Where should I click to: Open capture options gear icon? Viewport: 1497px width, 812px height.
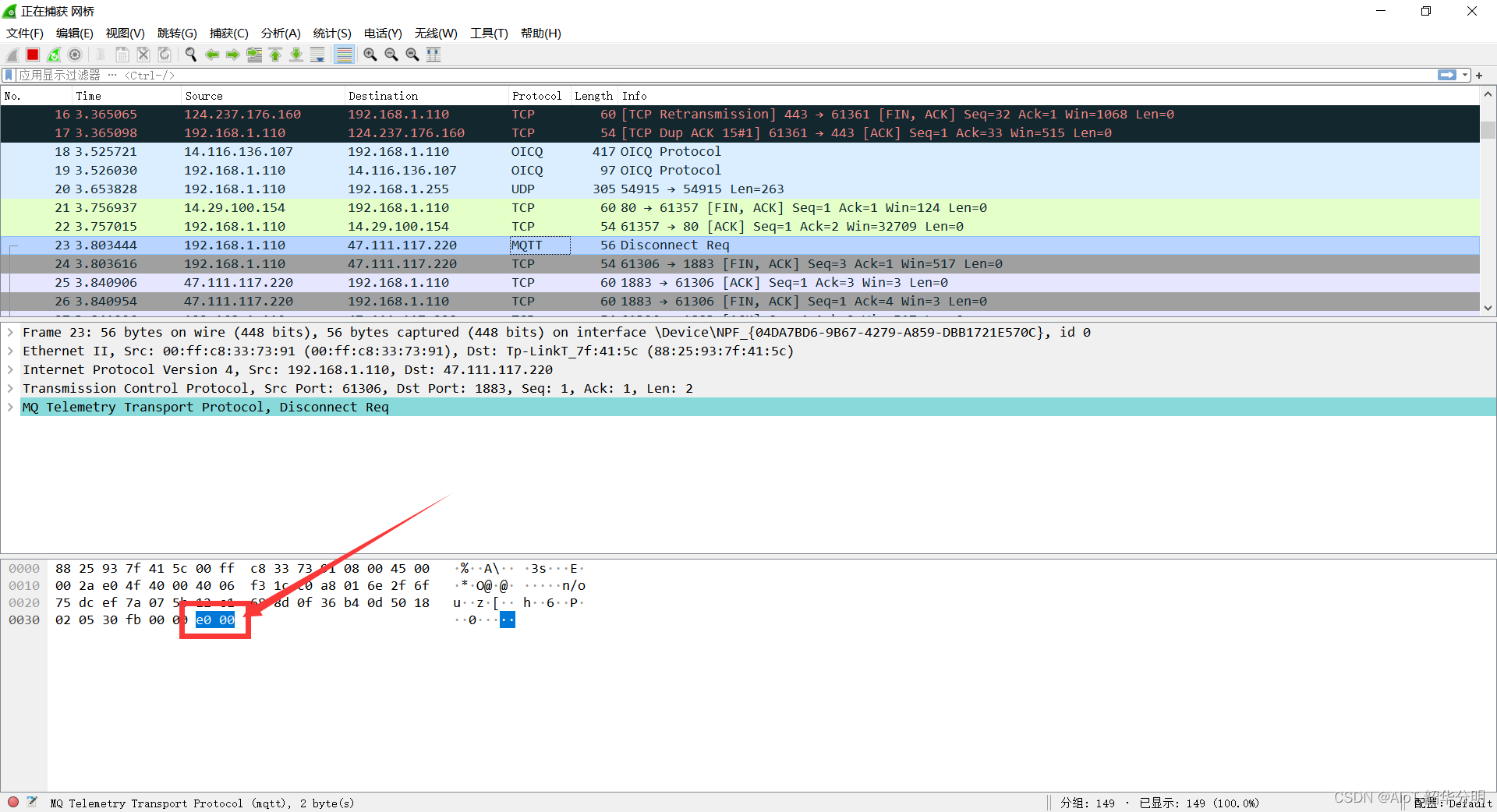(x=75, y=55)
